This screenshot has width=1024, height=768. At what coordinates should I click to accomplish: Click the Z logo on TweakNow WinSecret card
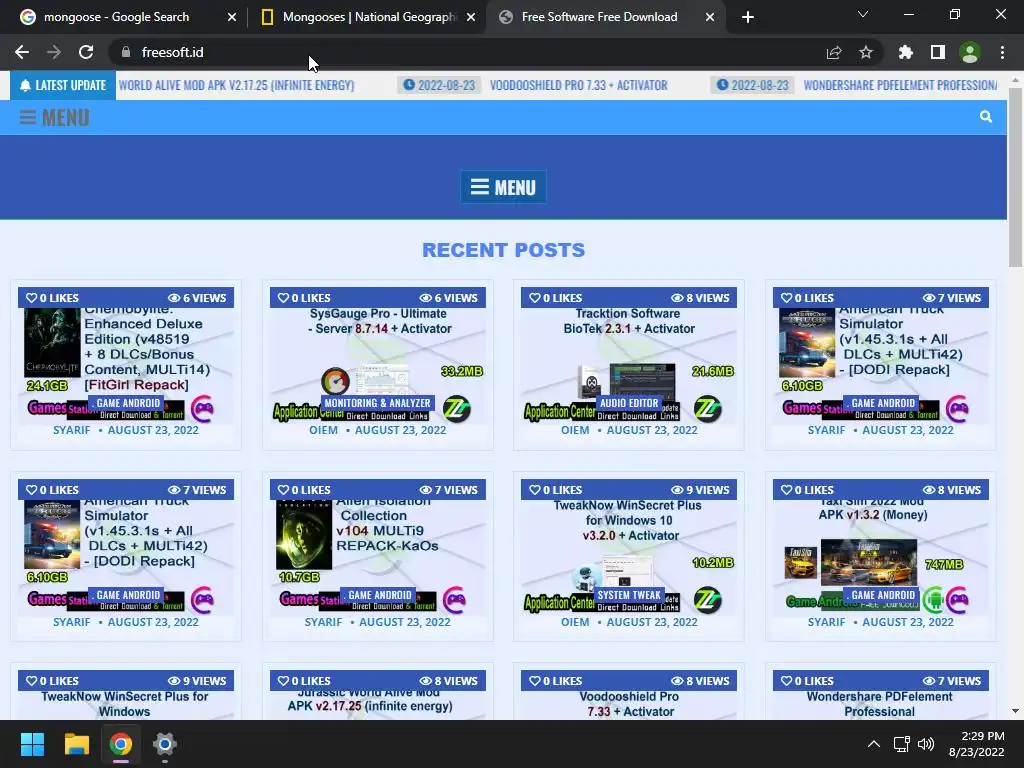pos(707,600)
